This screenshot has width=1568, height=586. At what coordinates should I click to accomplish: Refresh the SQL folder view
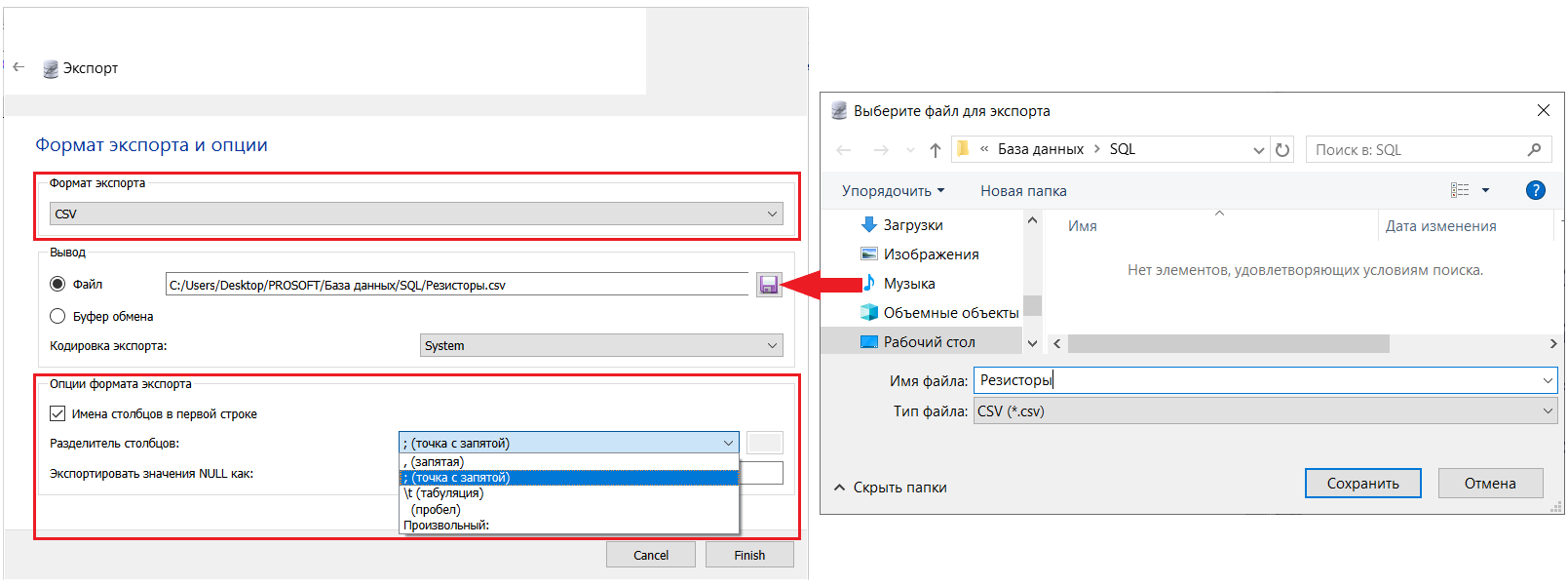1282,150
